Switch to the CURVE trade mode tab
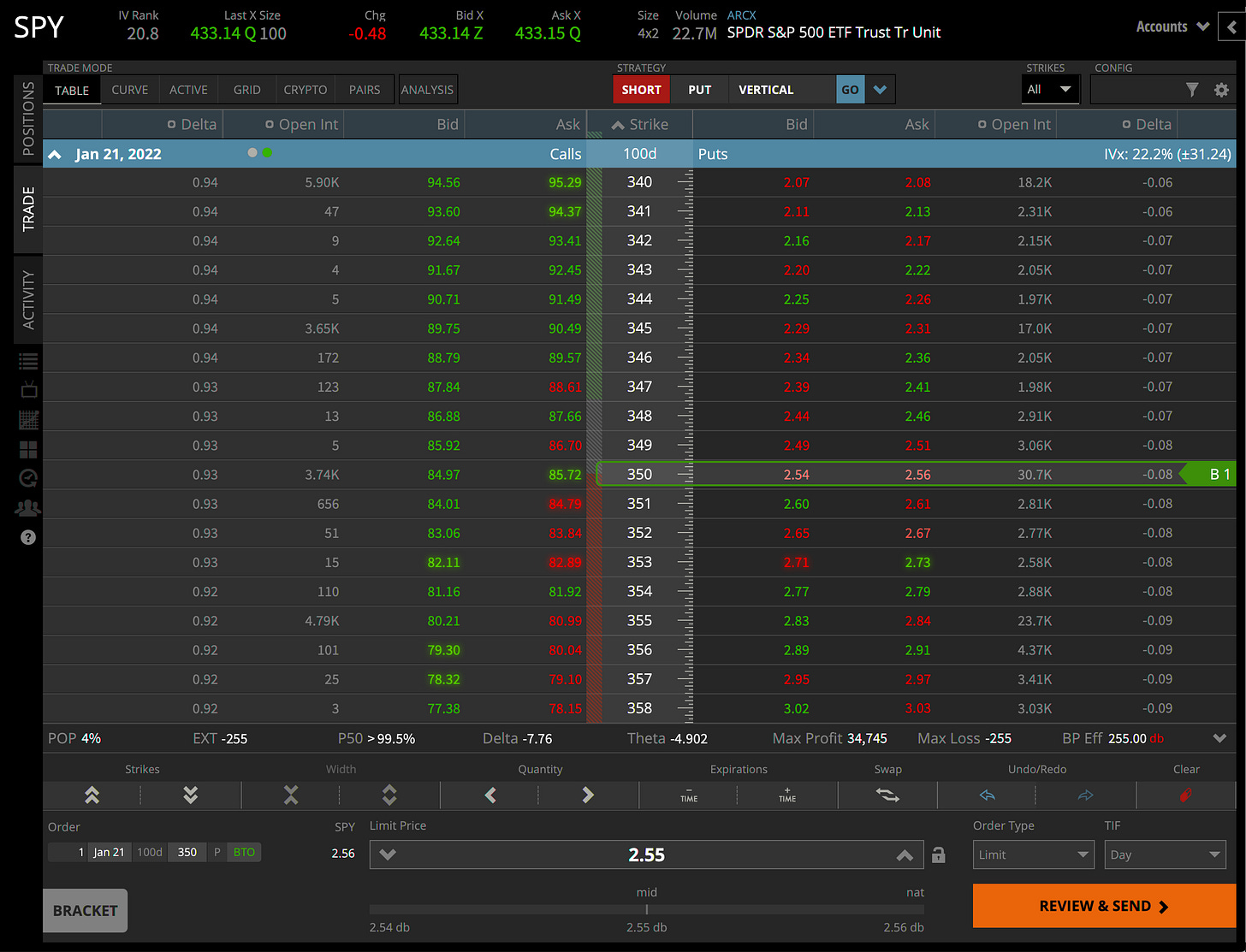The image size is (1246, 952). tap(130, 90)
